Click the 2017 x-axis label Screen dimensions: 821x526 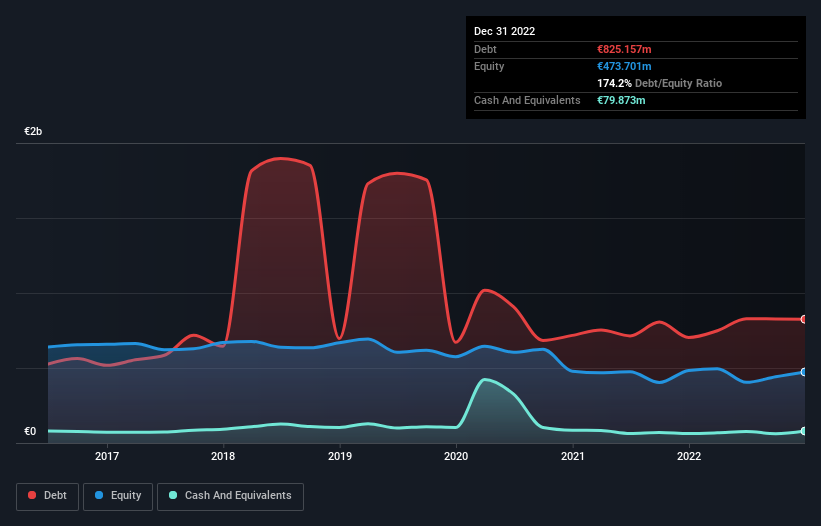pyautogui.click(x=107, y=456)
